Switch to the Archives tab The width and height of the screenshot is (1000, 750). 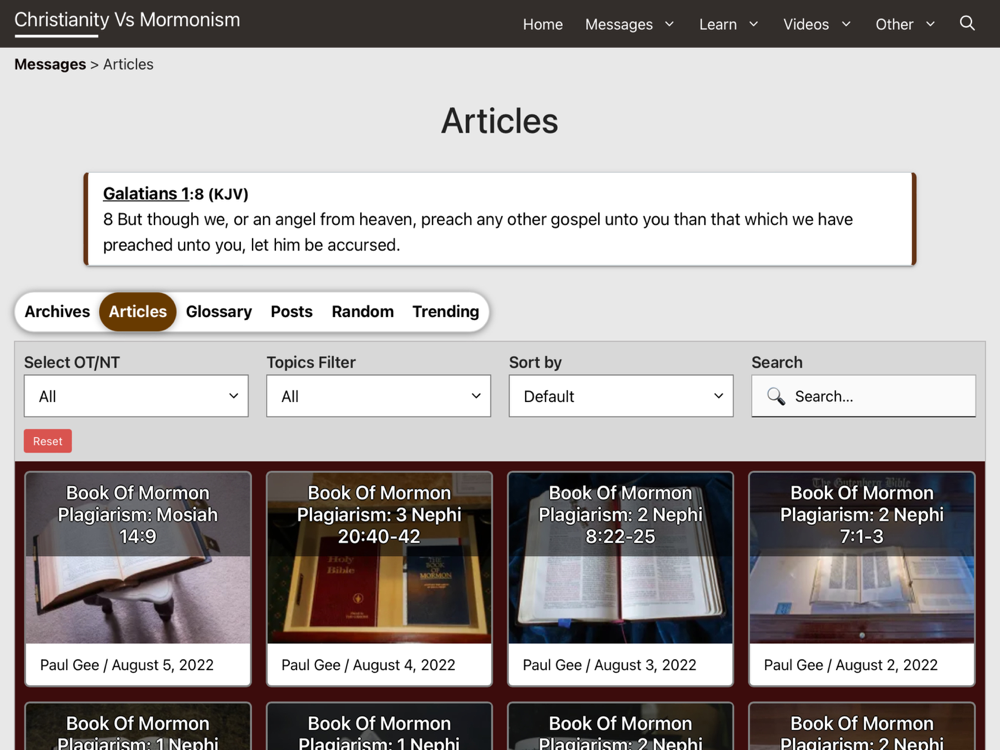[x=57, y=311]
